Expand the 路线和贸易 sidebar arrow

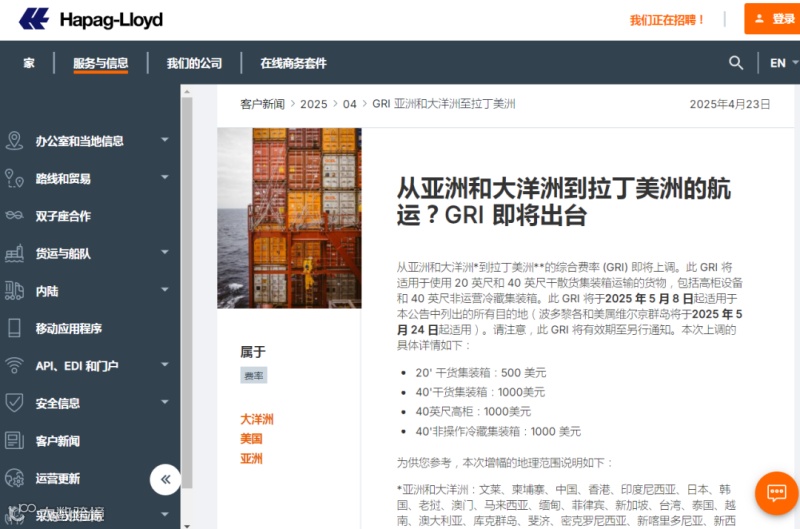pos(164,177)
